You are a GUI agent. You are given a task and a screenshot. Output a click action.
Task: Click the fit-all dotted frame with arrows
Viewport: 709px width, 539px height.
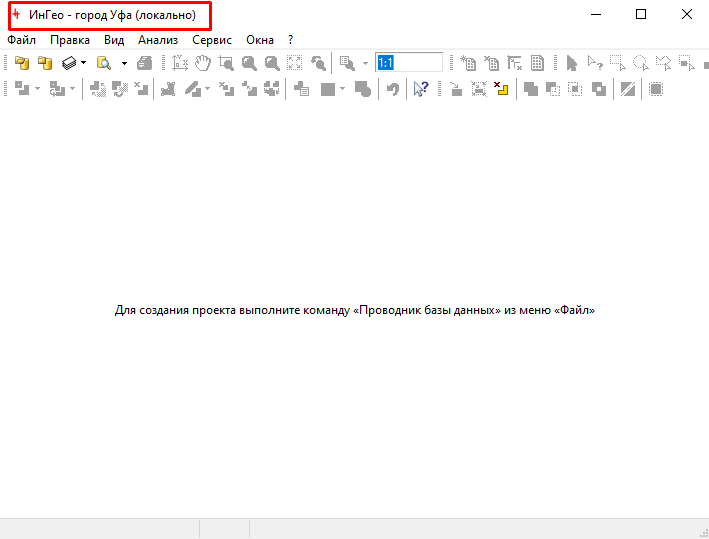tap(295, 63)
